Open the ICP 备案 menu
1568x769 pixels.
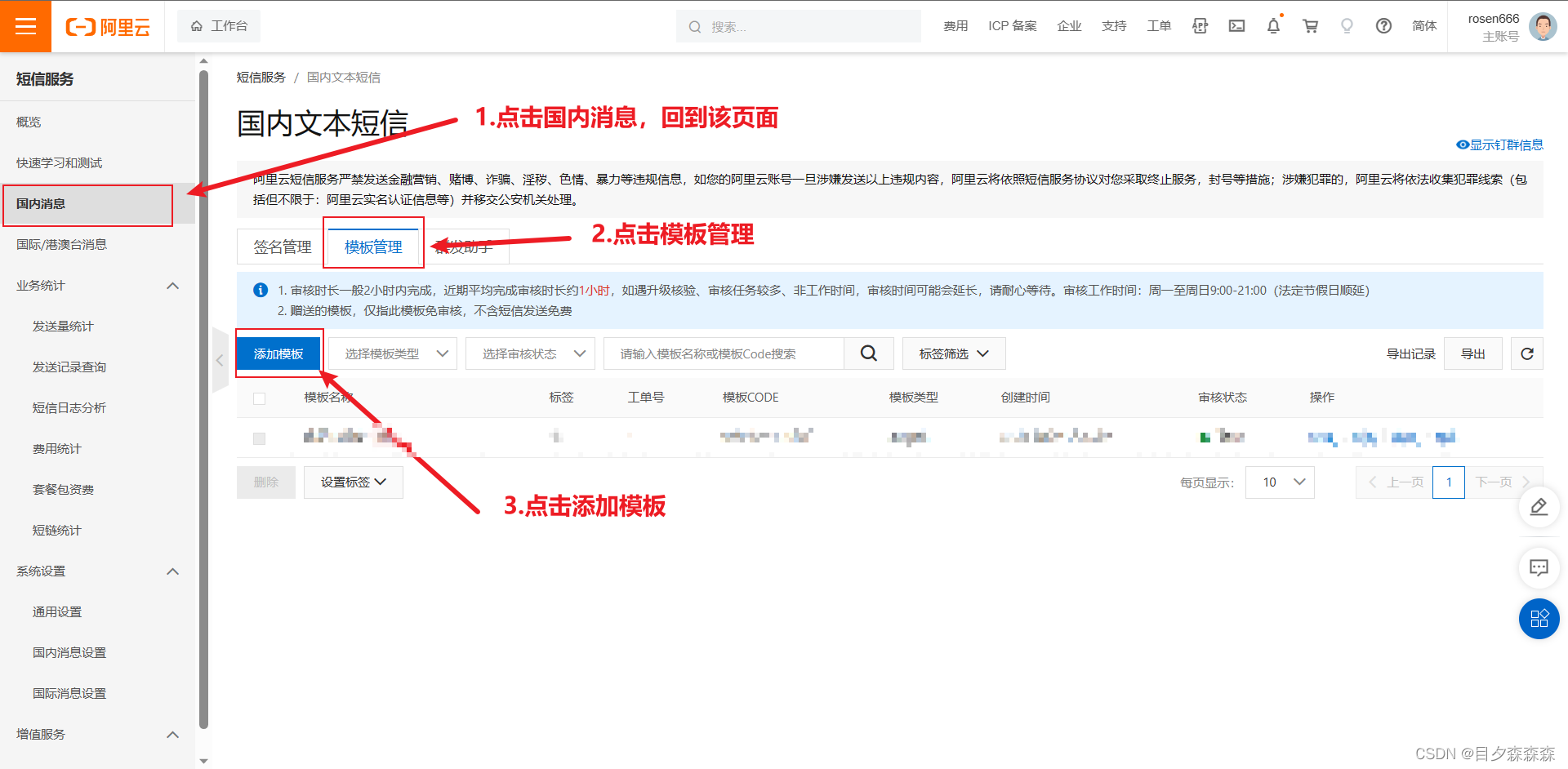click(x=1012, y=26)
